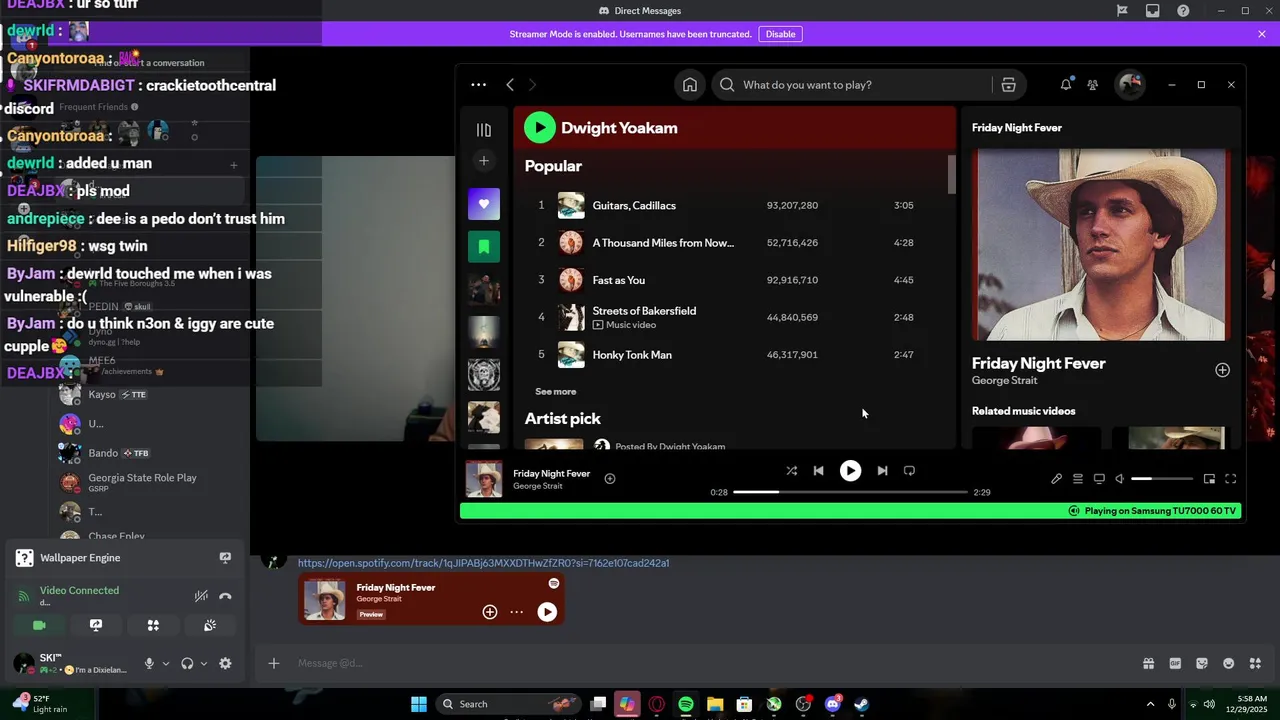Mute Discord microphone
The height and width of the screenshot is (720, 1280).
149,663
